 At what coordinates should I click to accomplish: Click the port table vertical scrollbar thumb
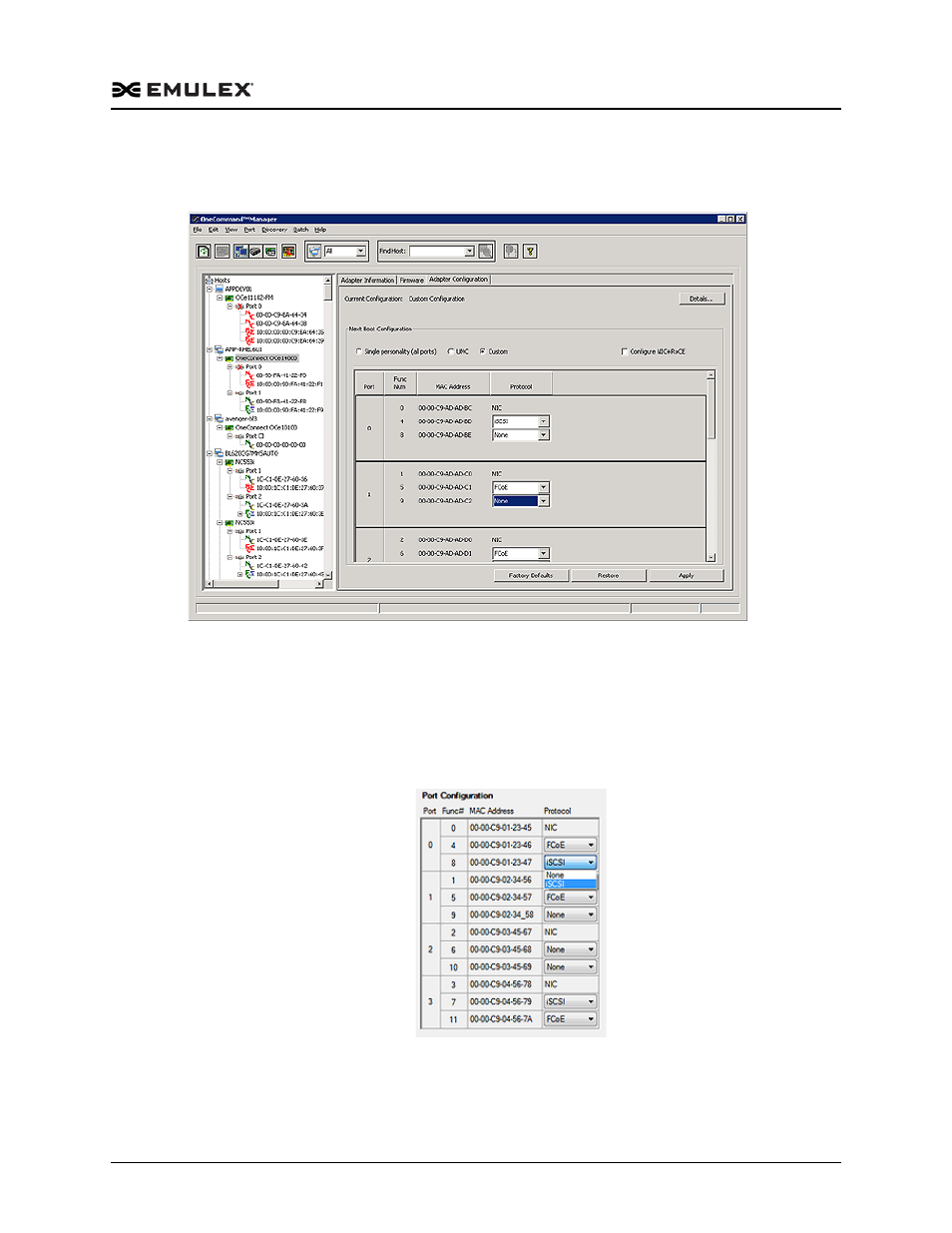click(712, 409)
